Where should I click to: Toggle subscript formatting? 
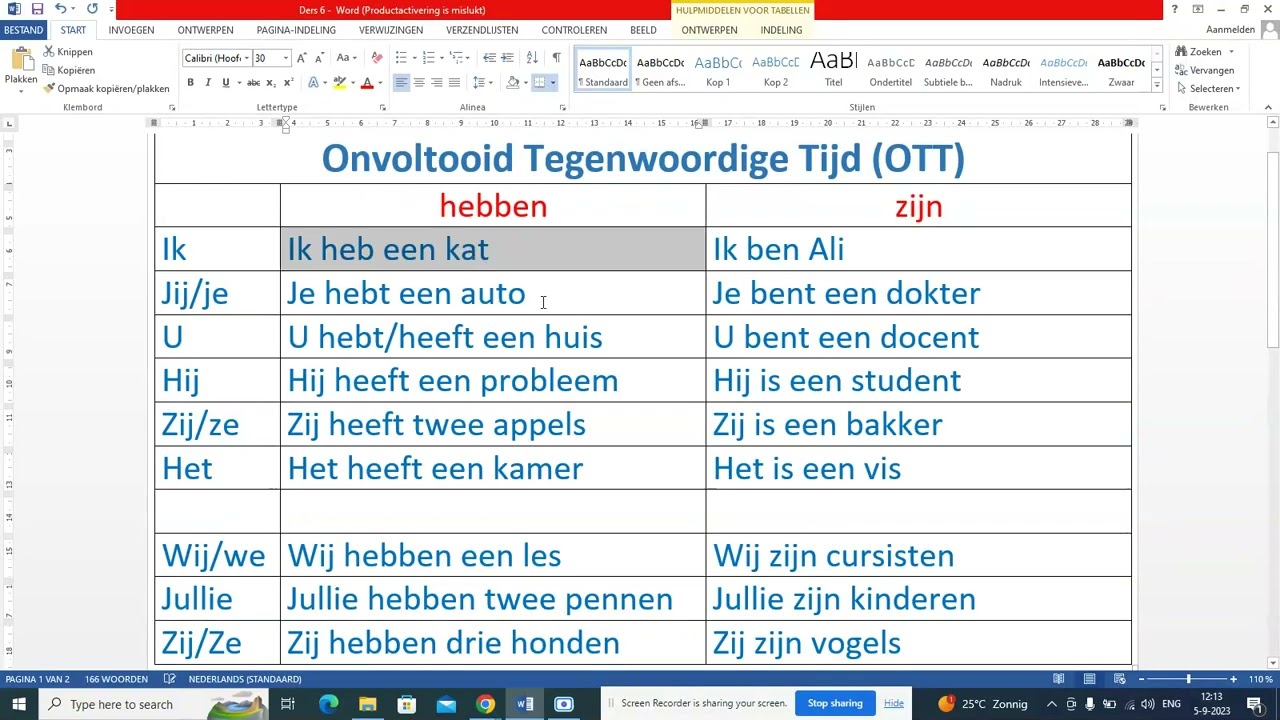(272, 82)
